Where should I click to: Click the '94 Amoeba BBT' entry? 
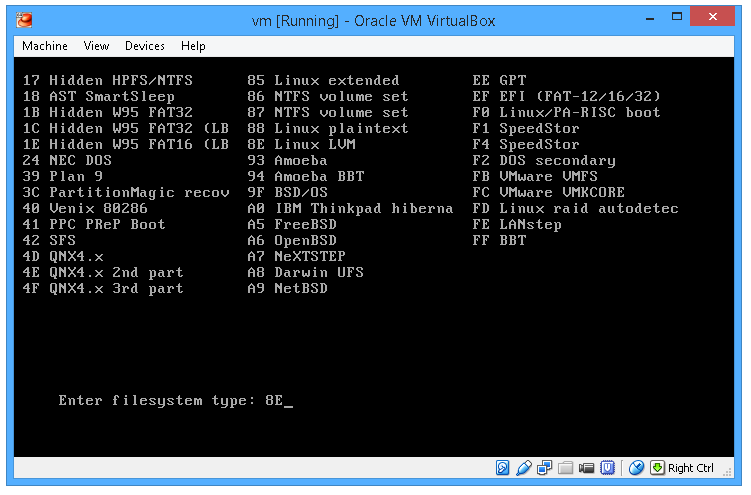306,176
